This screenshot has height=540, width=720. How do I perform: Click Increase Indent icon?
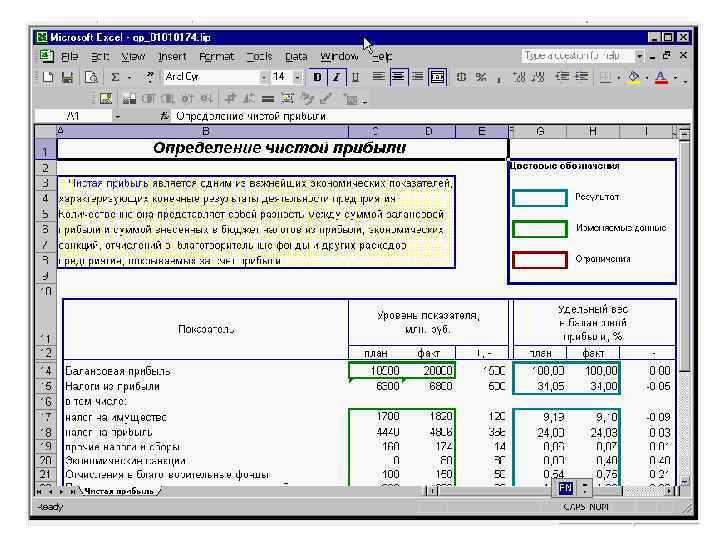[x=582, y=77]
